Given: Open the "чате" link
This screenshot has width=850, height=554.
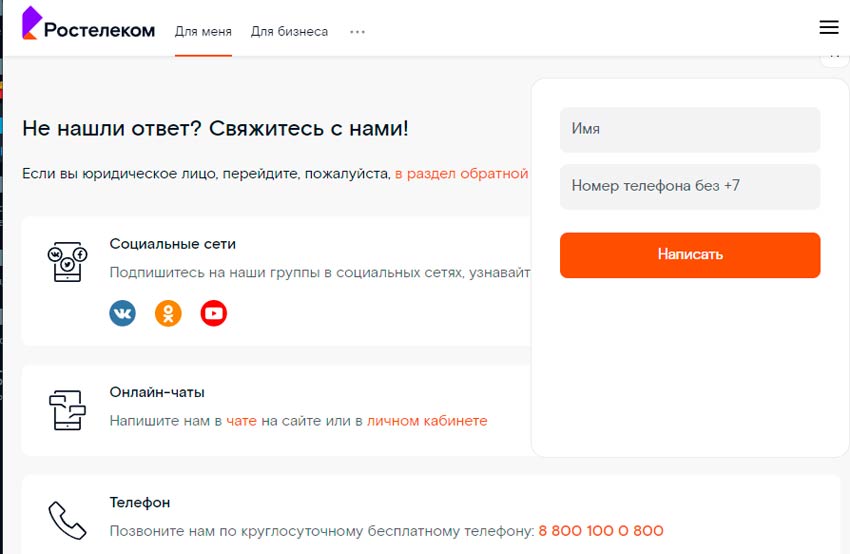Looking at the screenshot, I should click(x=241, y=421).
